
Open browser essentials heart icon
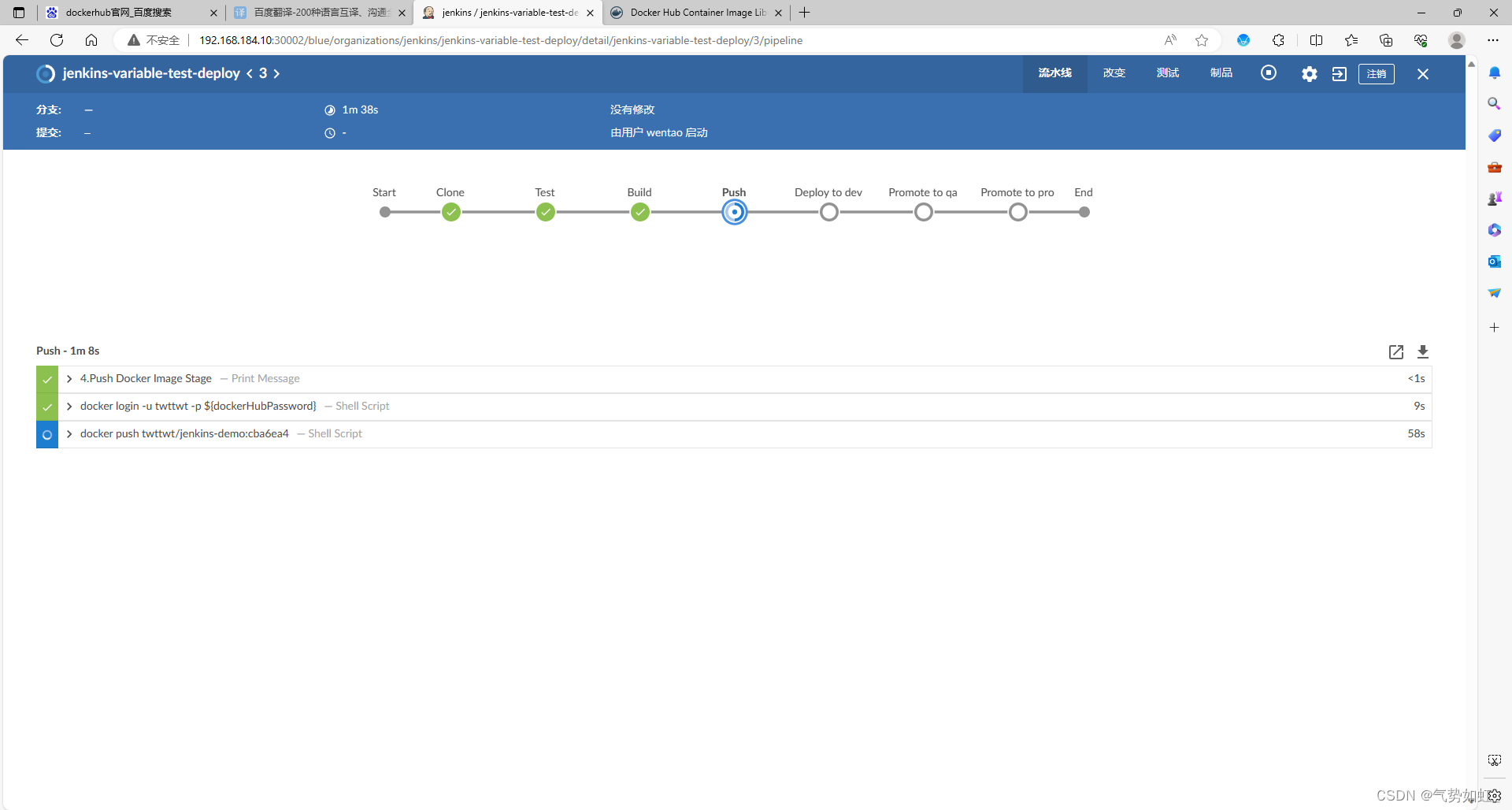click(1421, 40)
